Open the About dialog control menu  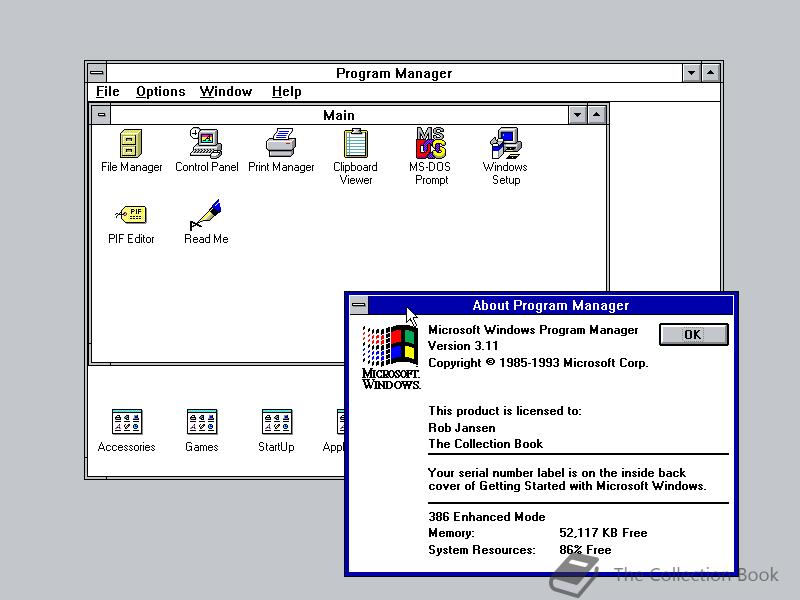pyautogui.click(x=359, y=305)
